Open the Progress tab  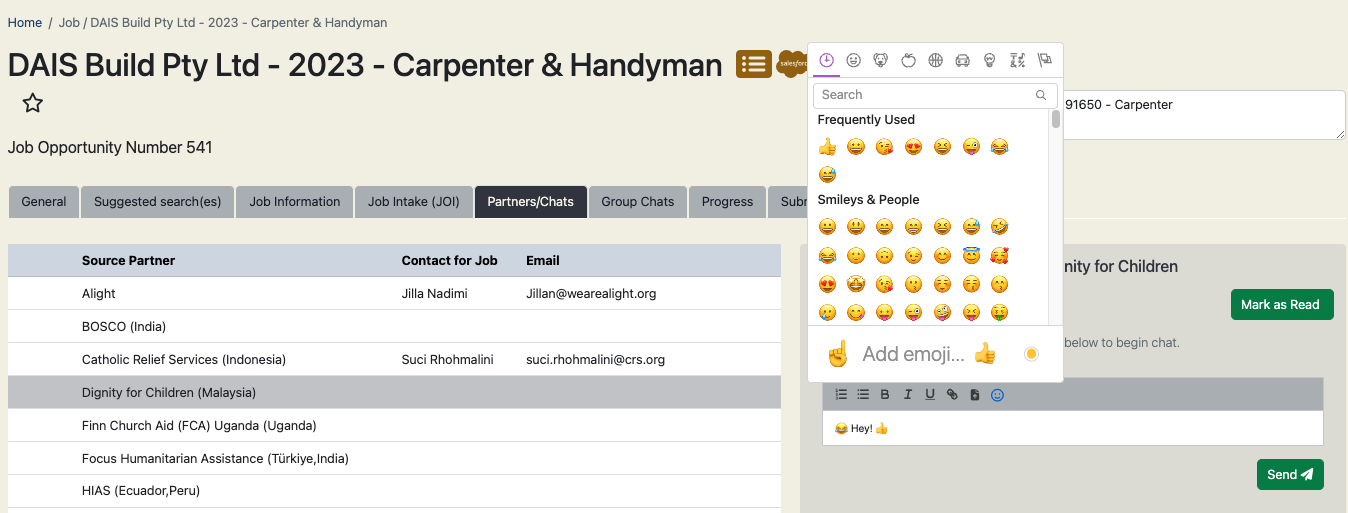coord(727,202)
